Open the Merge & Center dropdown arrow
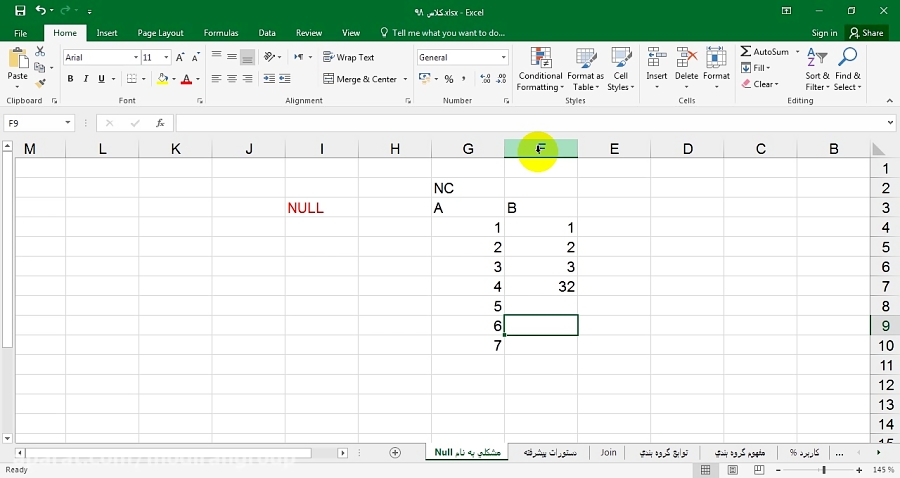Screen dimensions: 900x478 [x=405, y=79]
